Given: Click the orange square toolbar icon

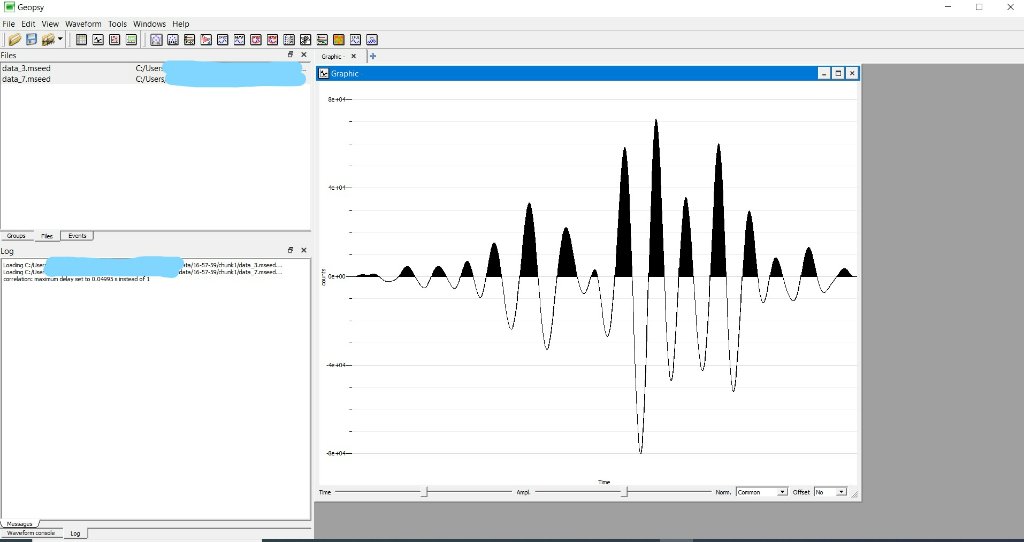Looking at the screenshot, I should click(x=339, y=40).
